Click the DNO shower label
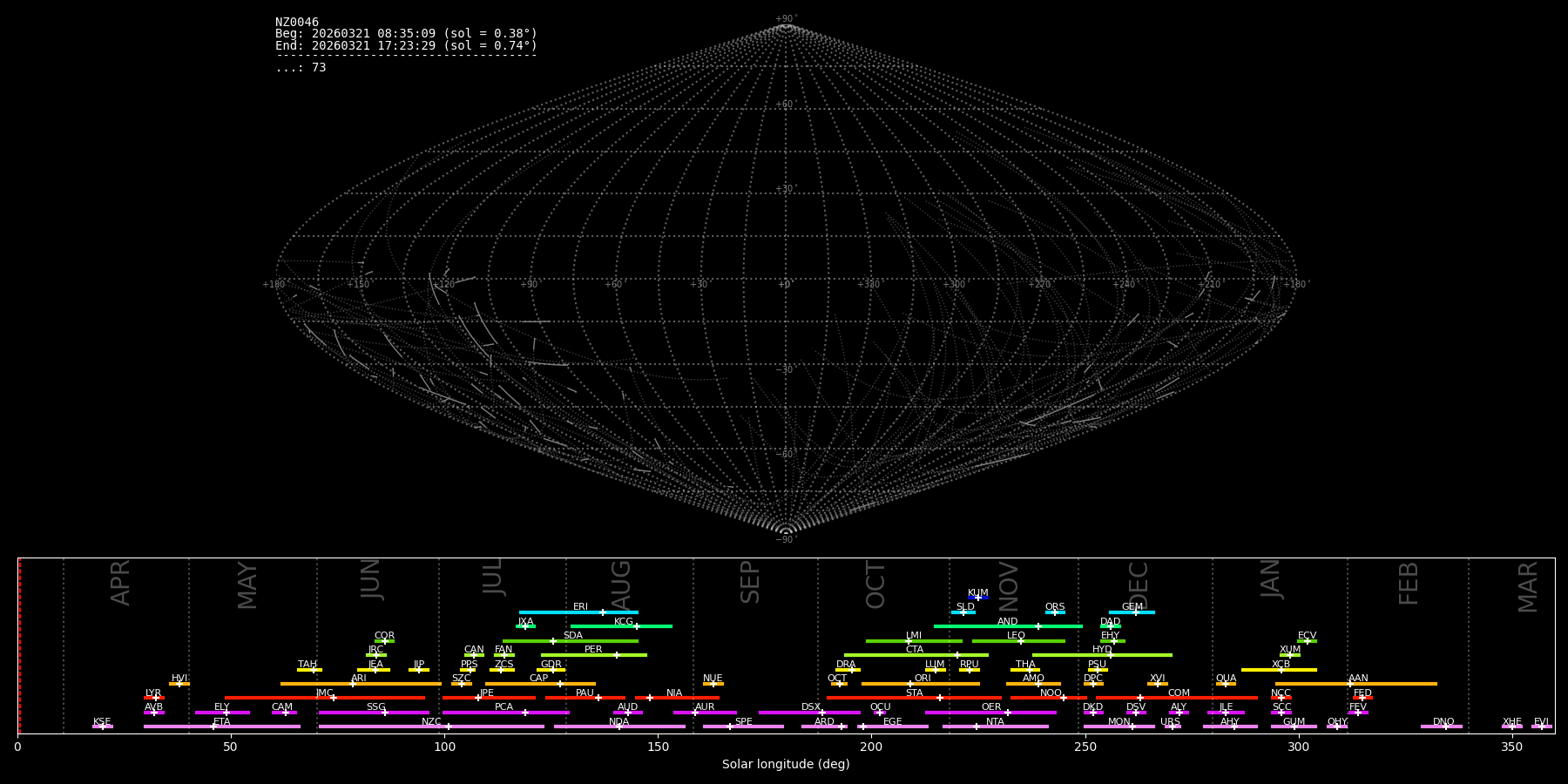Screen dimensions: 1568x784 pyautogui.click(x=1443, y=722)
